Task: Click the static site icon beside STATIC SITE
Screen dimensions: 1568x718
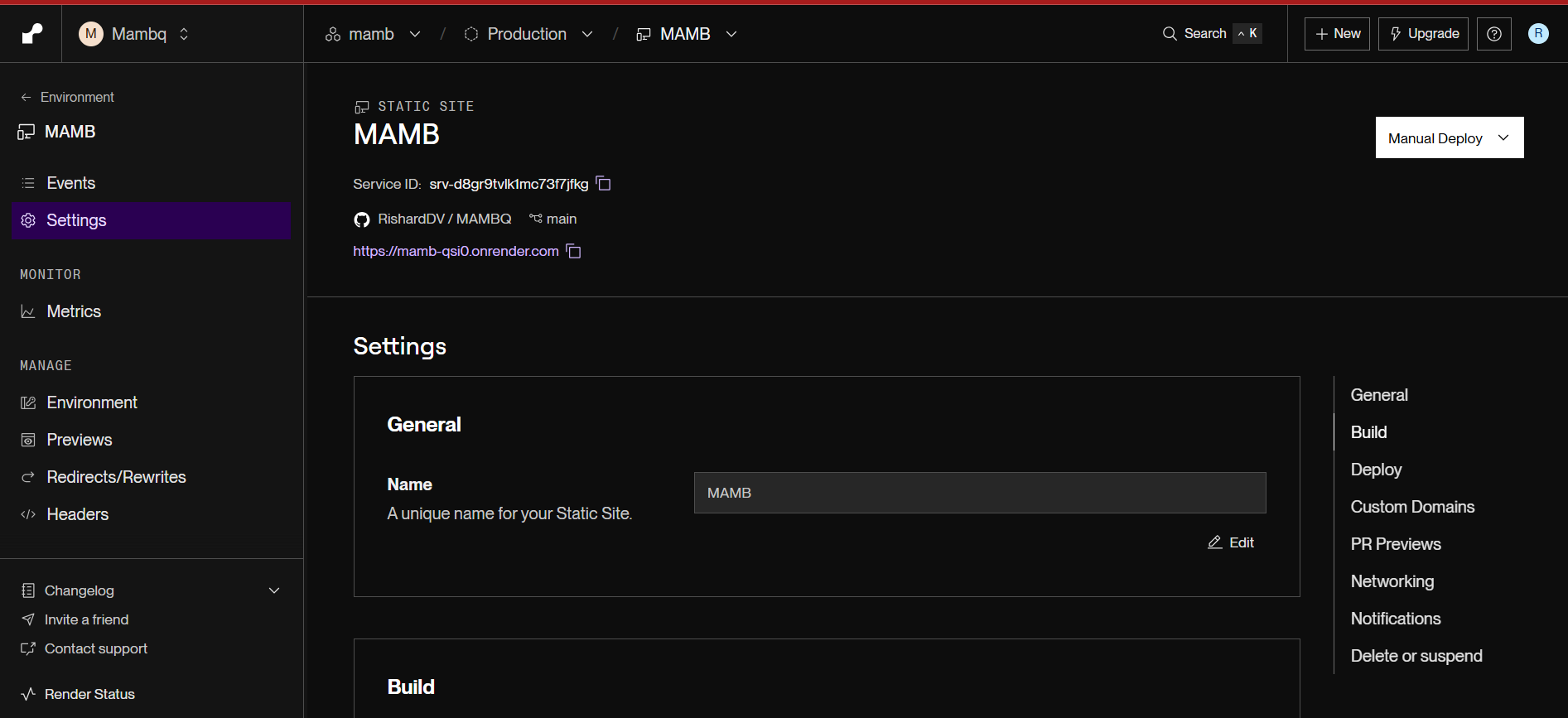Action: pyautogui.click(x=362, y=107)
